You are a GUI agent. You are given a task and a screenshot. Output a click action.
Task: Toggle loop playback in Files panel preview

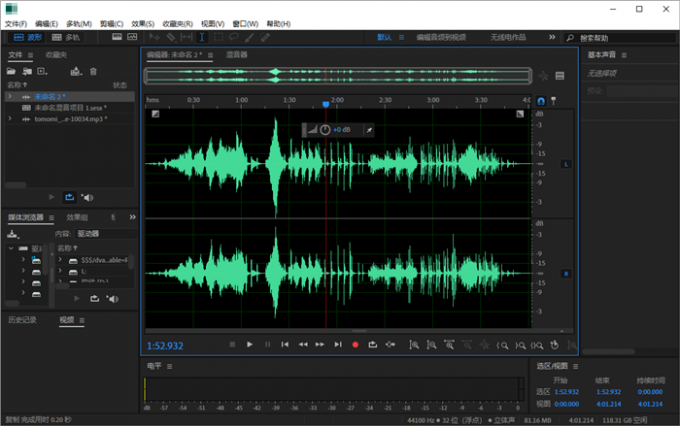click(x=69, y=197)
